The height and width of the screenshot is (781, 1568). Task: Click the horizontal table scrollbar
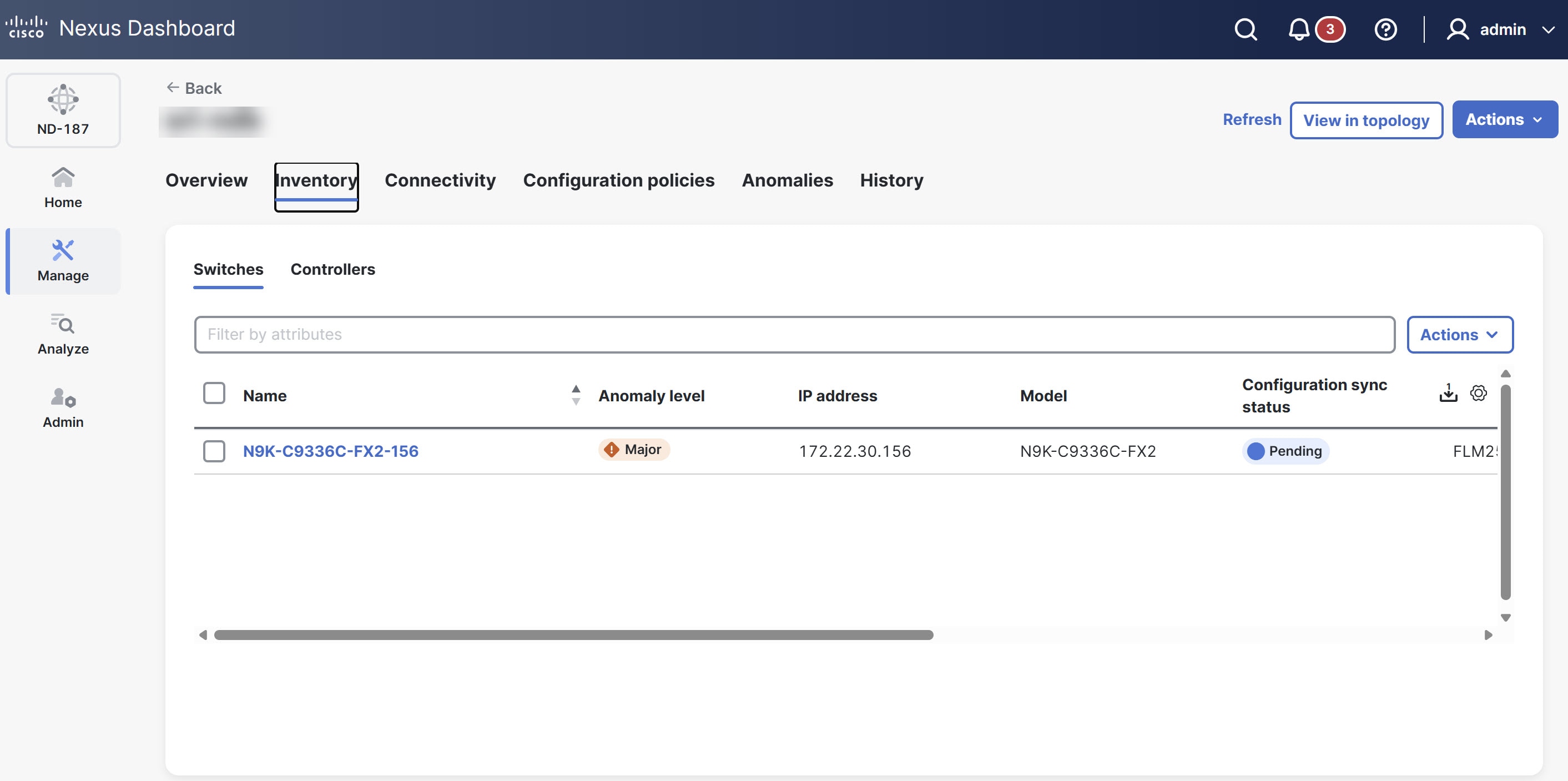tap(573, 635)
